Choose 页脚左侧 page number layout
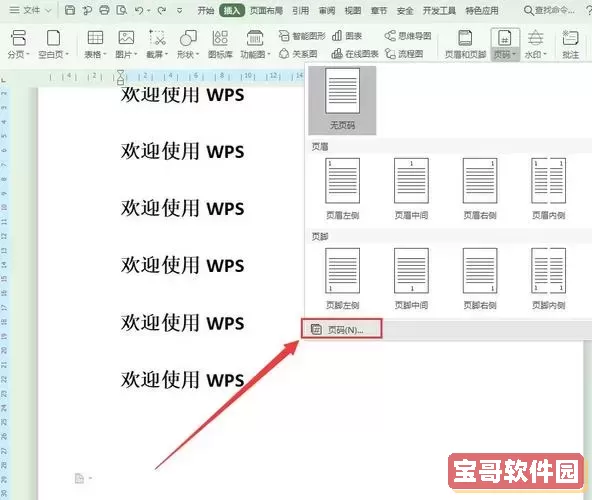Image resolution: width=592 pixels, height=500 pixels. (342, 278)
